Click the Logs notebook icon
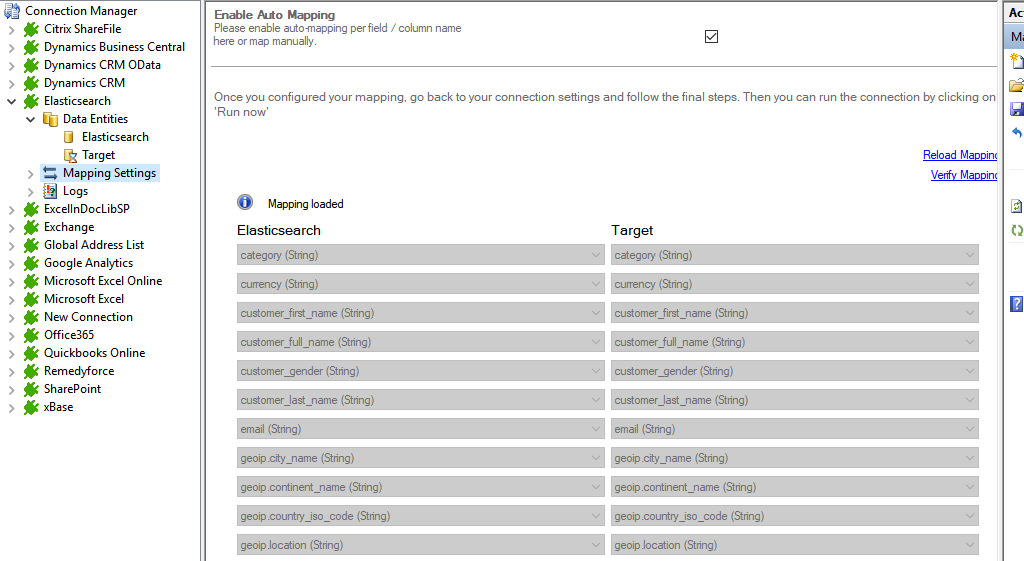Image resolution: width=1024 pixels, height=561 pixels. tap(50, 191)
